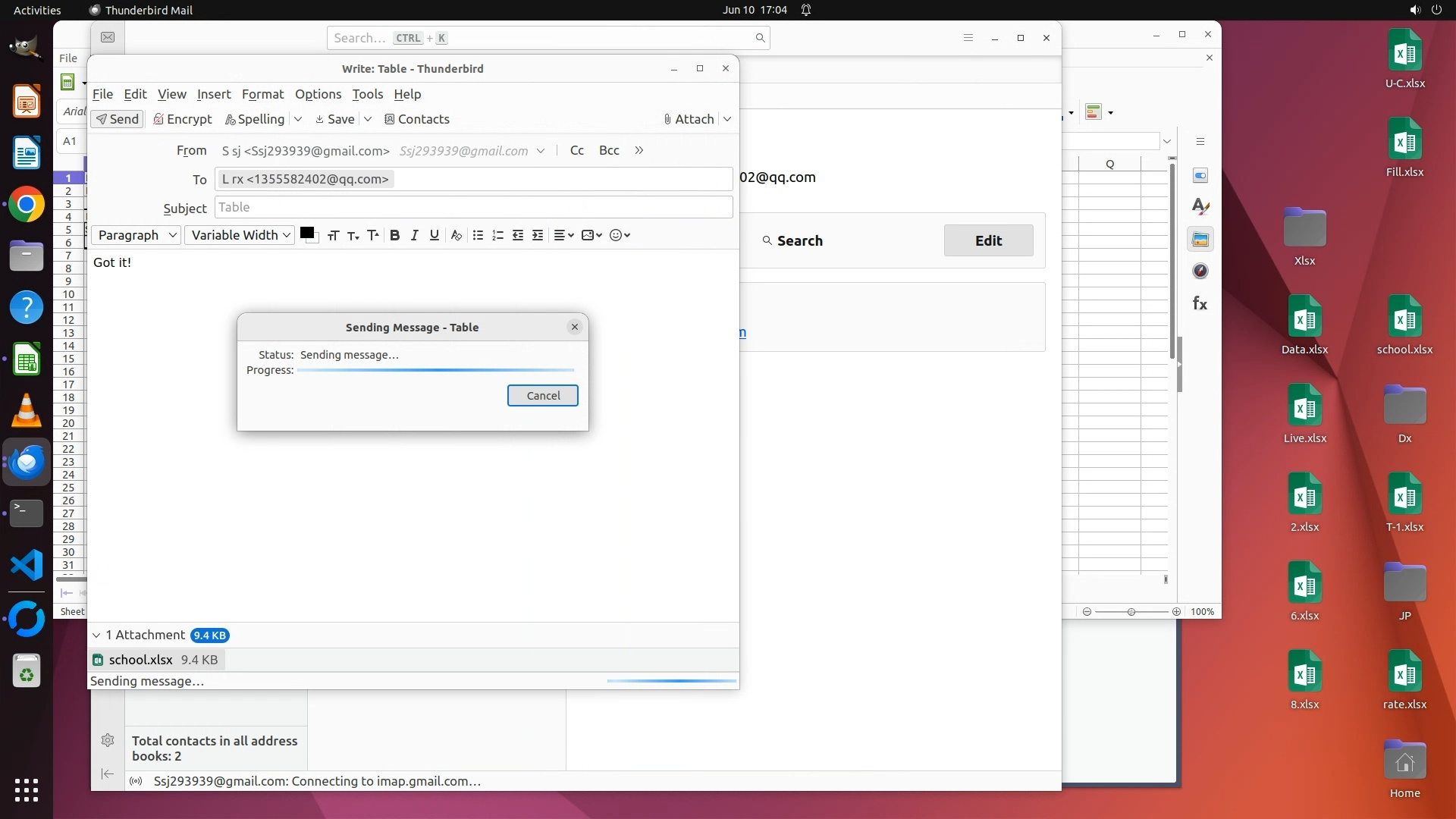Image resolution: width=1456 pixels, height=819 pixels.
Task: Click the Encrypt toolbar button
Action: 182,119
